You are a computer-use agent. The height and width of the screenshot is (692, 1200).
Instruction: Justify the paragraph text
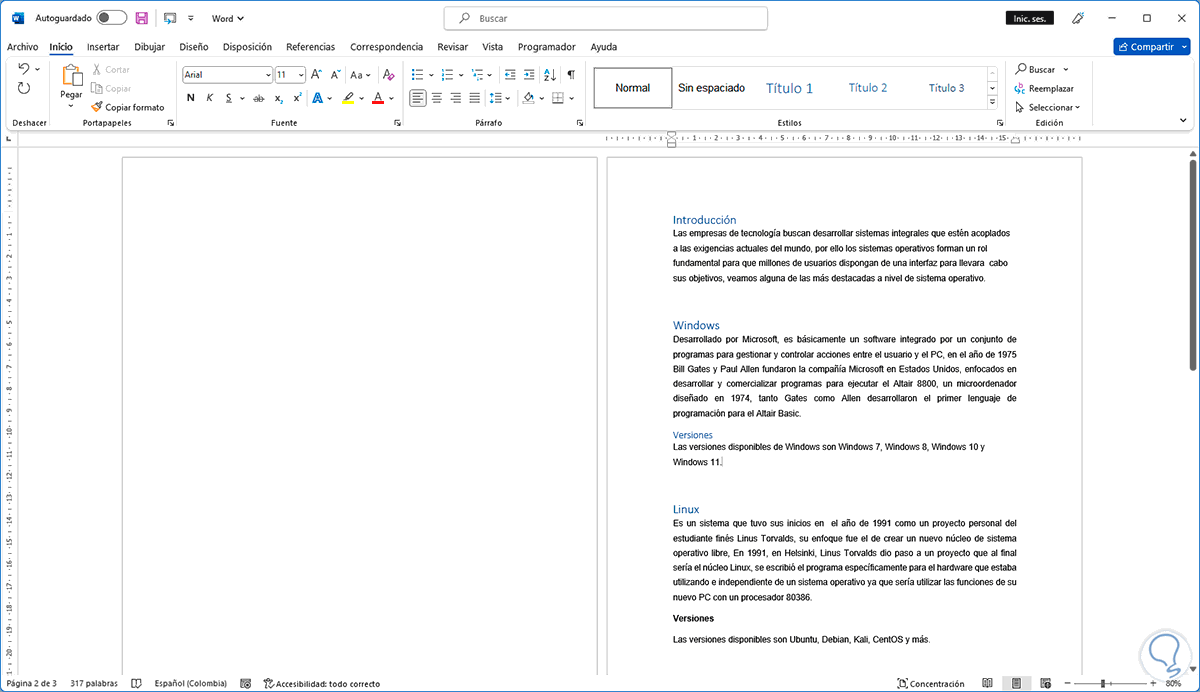475,98
